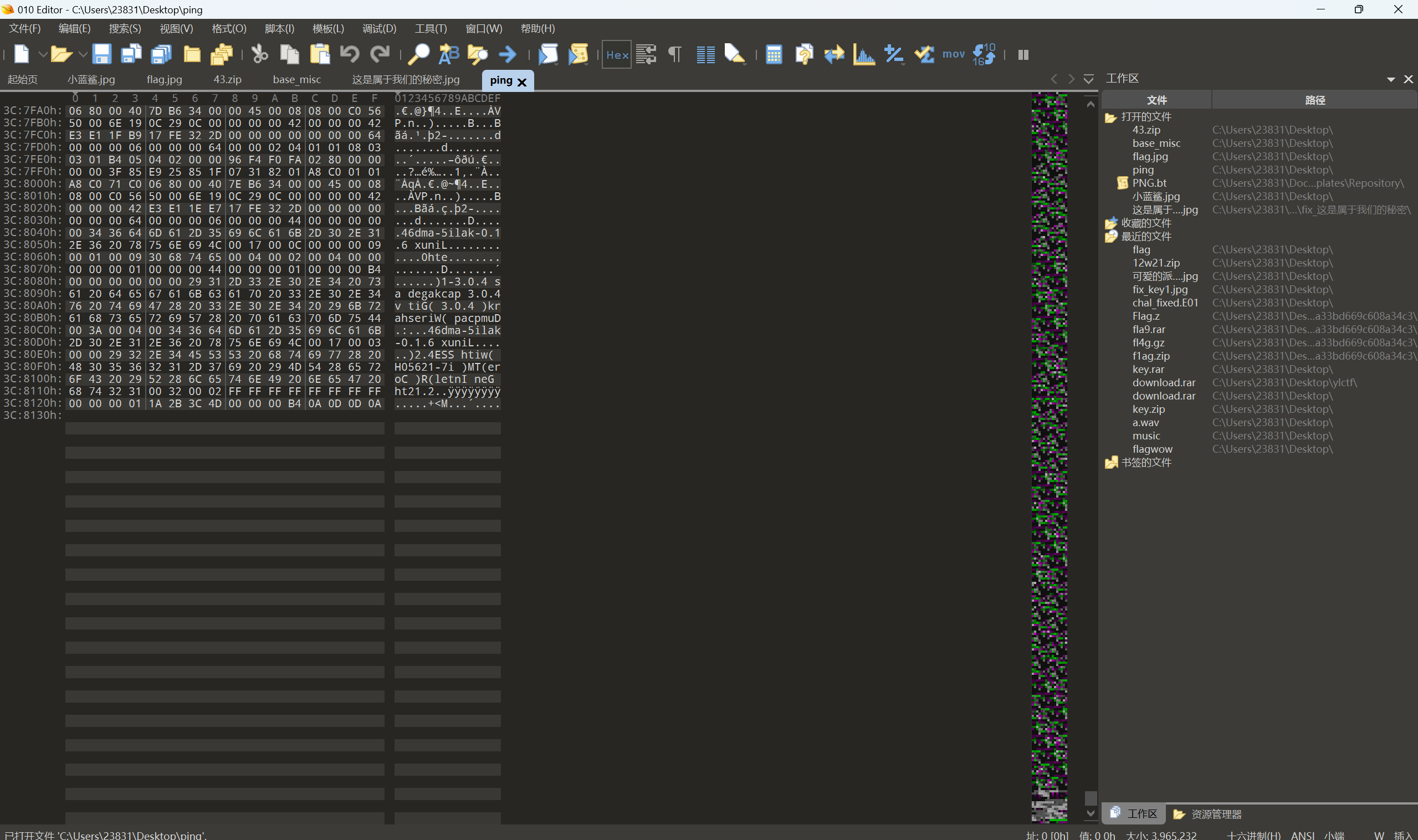Viewport: 1418px width, 840px height.
Task: Redo the last edit
Action: click(x=380, y=54)
